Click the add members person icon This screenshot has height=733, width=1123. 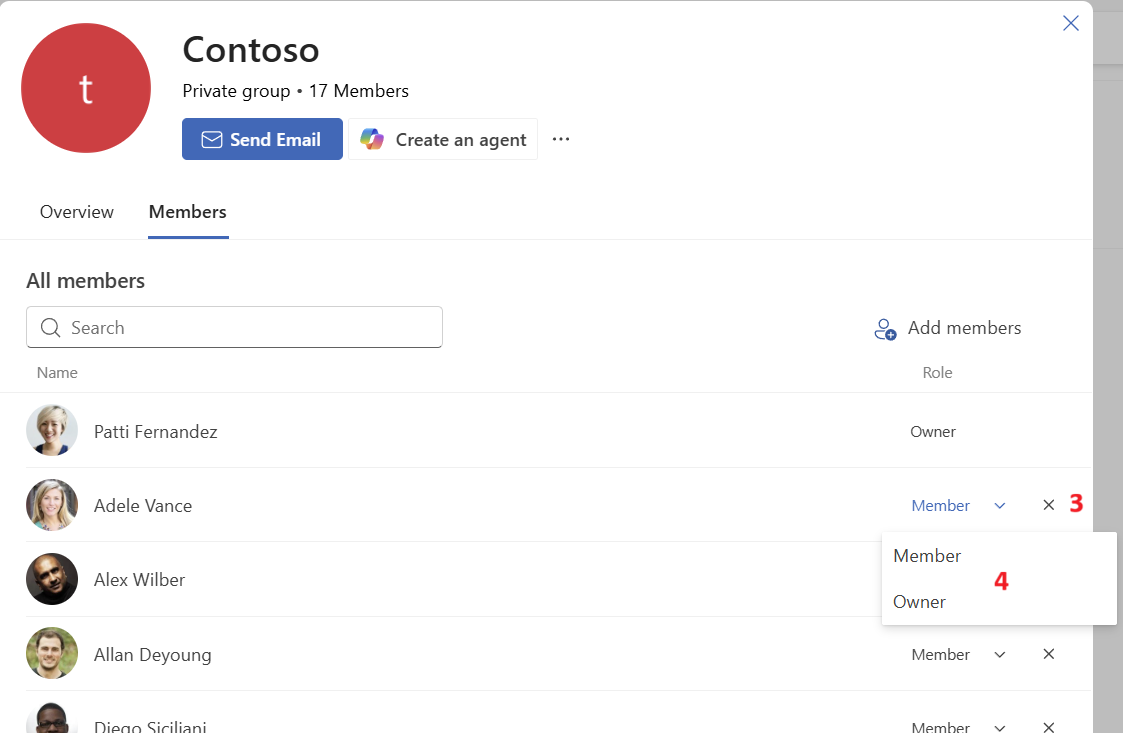[x=885, y=329]
